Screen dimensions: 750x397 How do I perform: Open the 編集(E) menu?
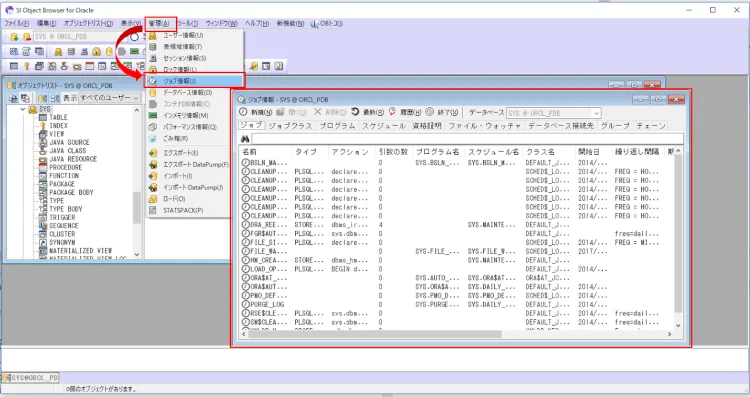click(x=46, y=23)
